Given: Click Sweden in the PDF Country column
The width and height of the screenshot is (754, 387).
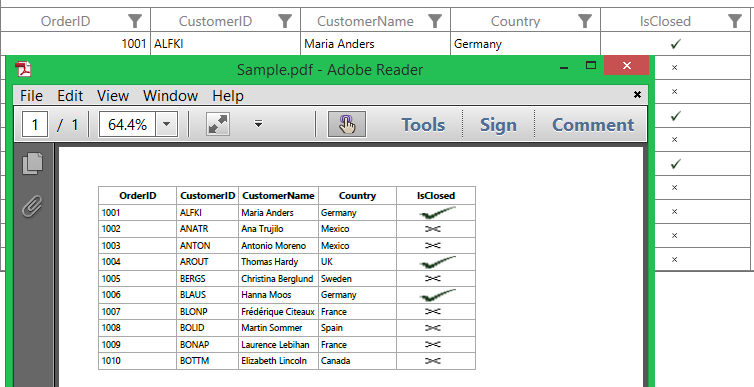Looking at the screenshot, I should coord(336,279).
